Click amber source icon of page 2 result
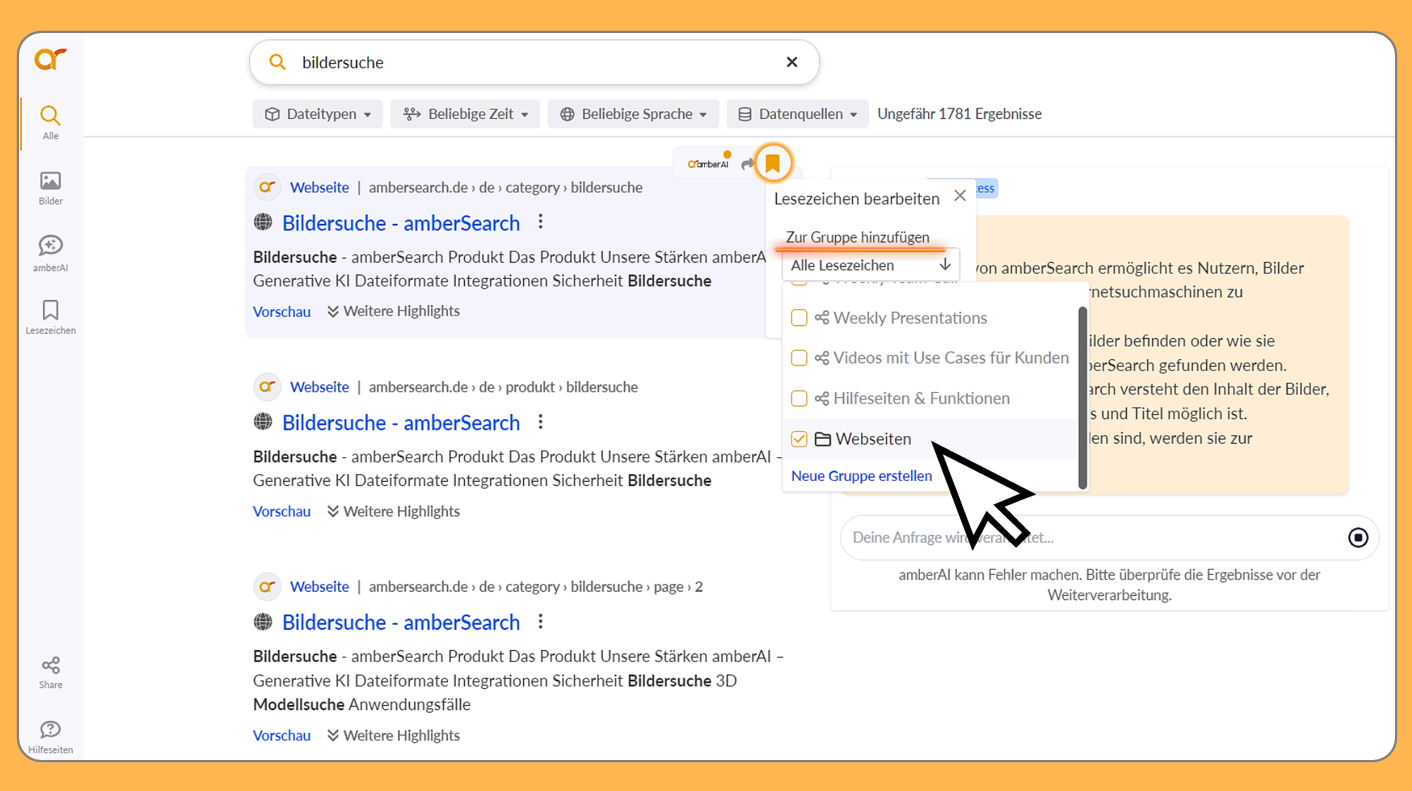 click(267, 586)
